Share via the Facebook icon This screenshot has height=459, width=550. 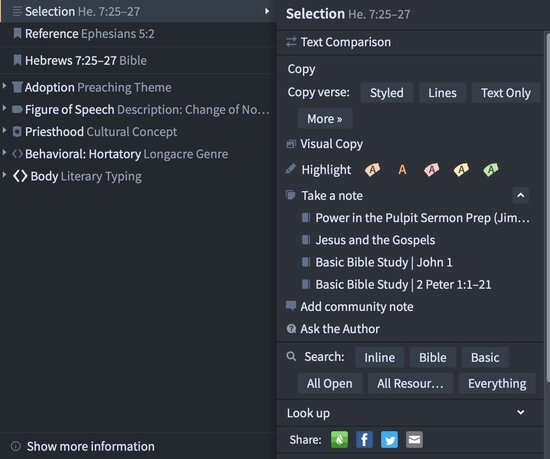pos(364,439)
